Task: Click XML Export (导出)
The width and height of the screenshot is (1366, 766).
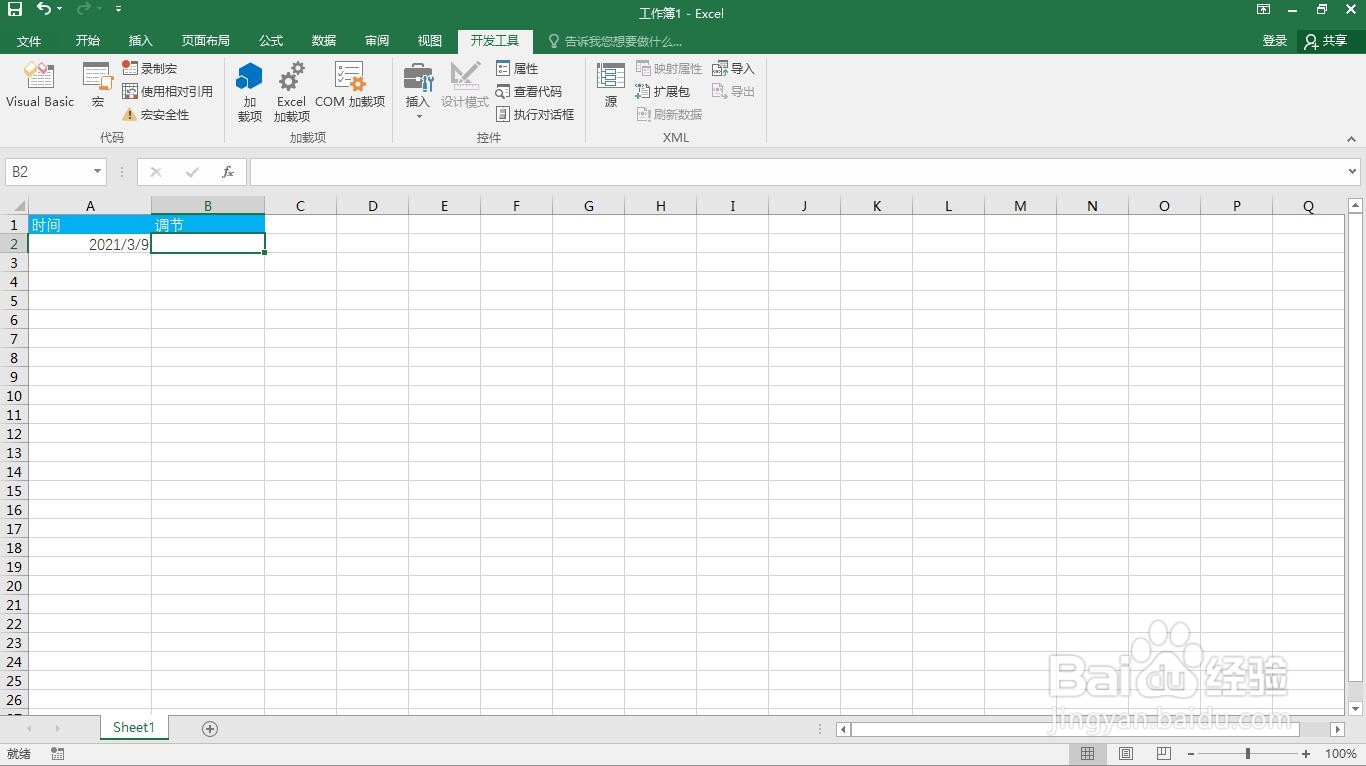Action: click(x=733, y=91)
